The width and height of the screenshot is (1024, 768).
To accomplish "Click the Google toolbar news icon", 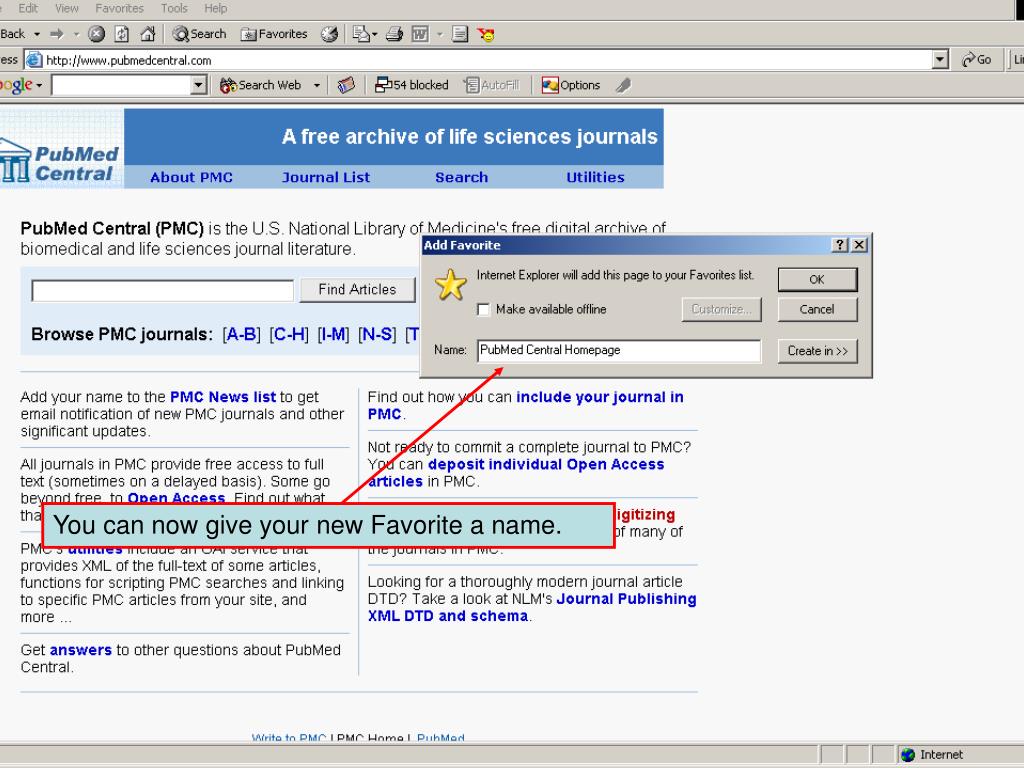I will (346, 85).
